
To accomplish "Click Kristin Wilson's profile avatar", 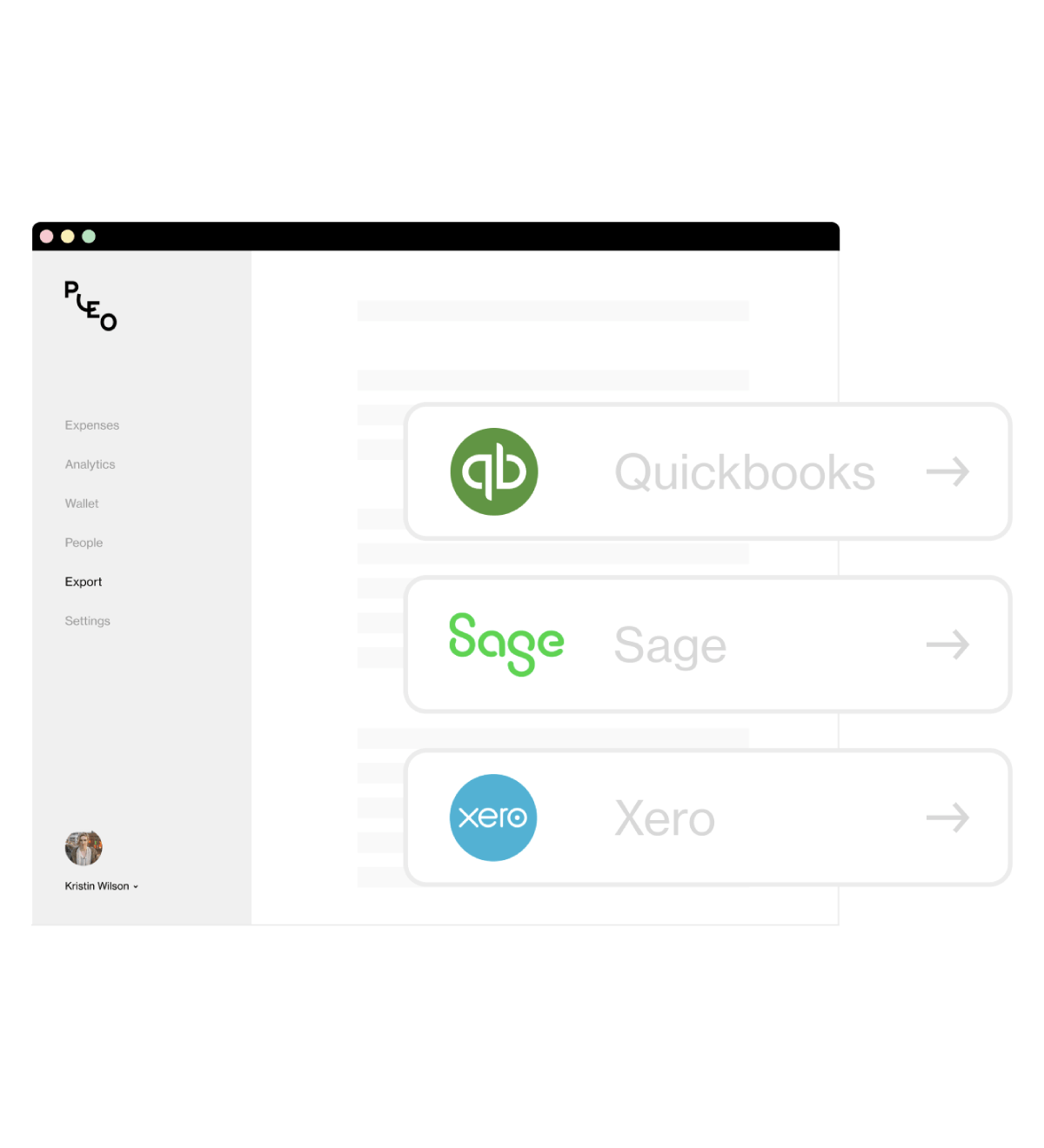I will pyautogui.click(x=84, y=848).
